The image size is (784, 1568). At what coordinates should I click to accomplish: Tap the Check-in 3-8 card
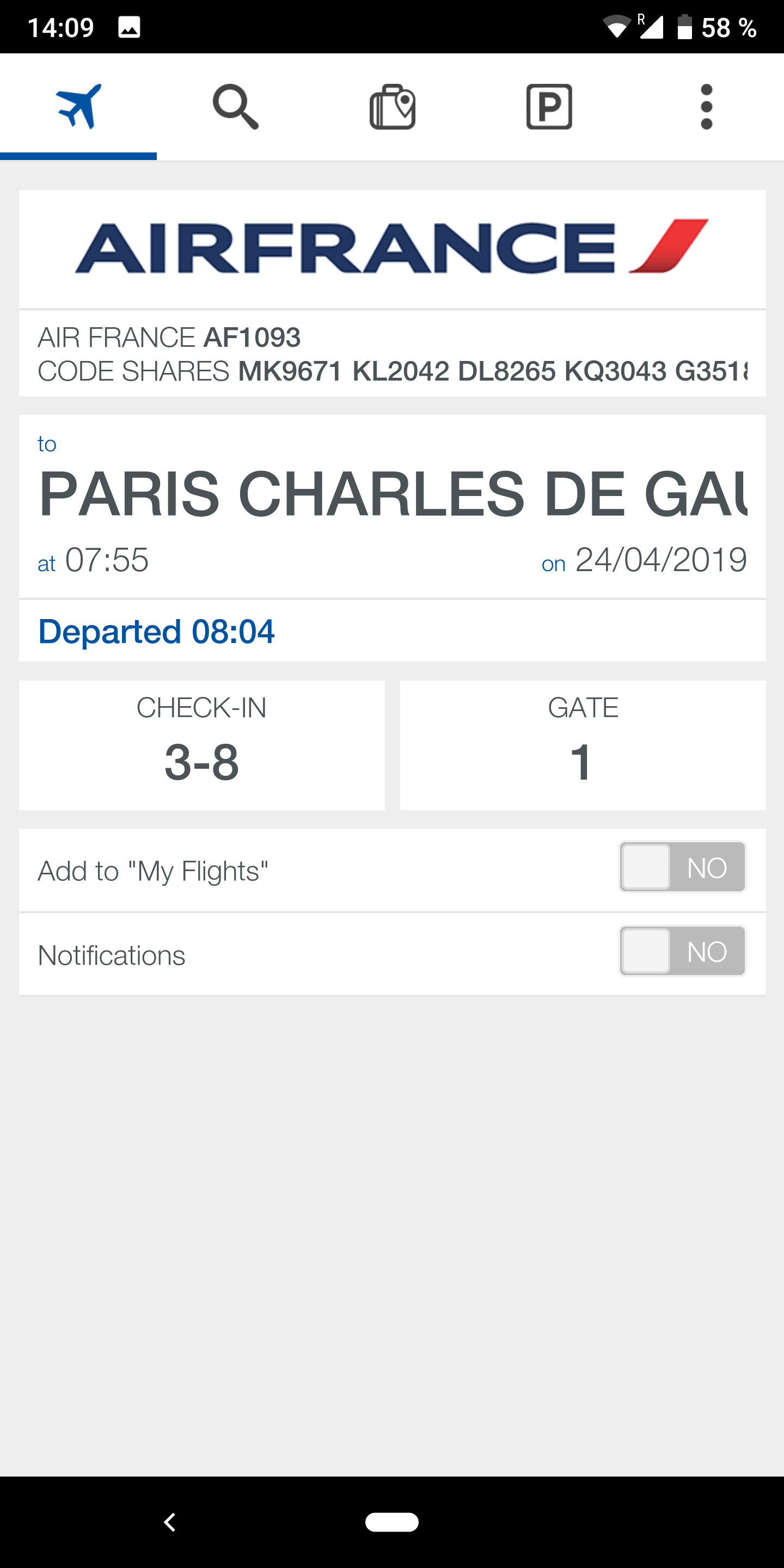point(201,745)
